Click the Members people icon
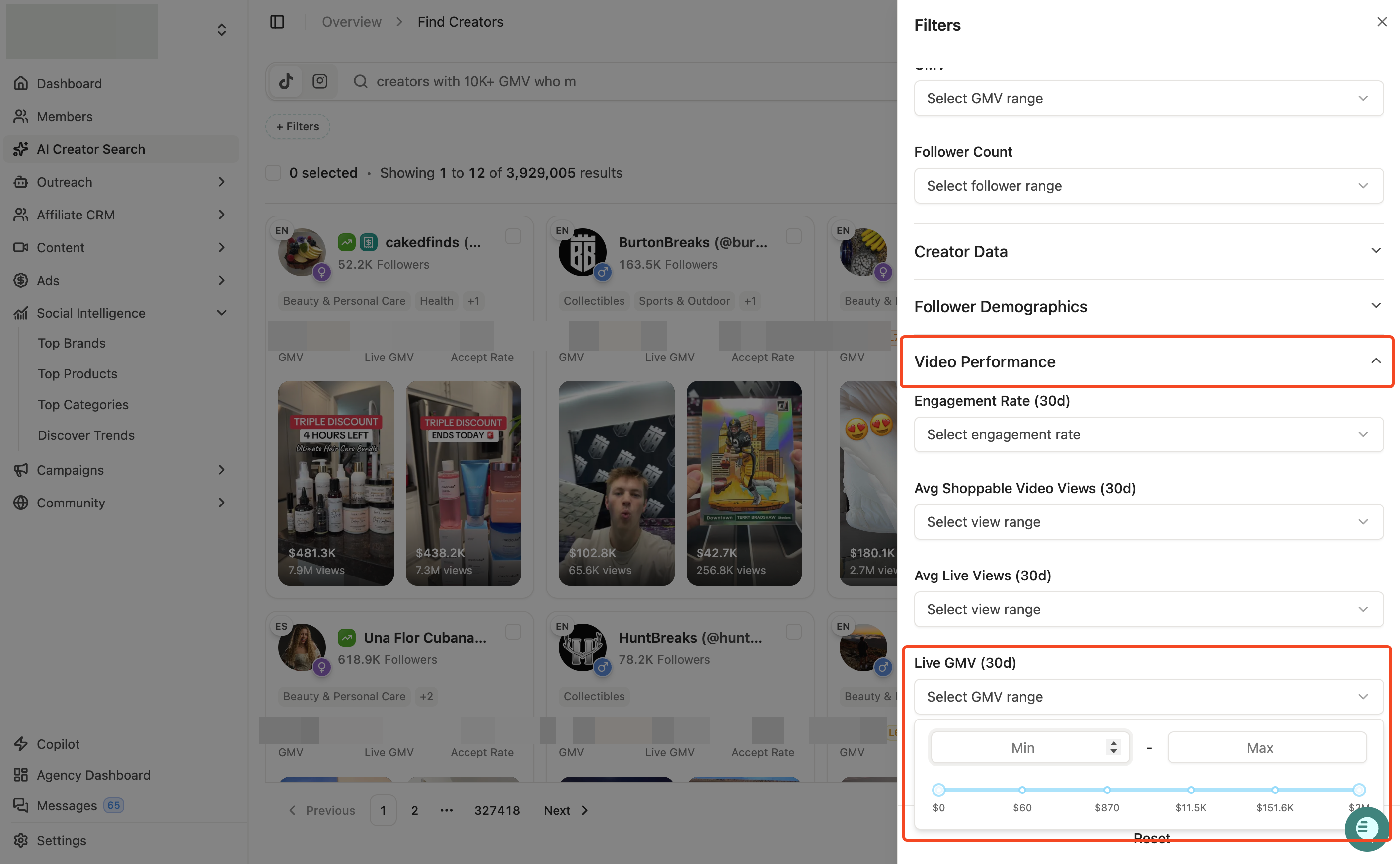1400x864 pixels. click(x=21, y=117)
